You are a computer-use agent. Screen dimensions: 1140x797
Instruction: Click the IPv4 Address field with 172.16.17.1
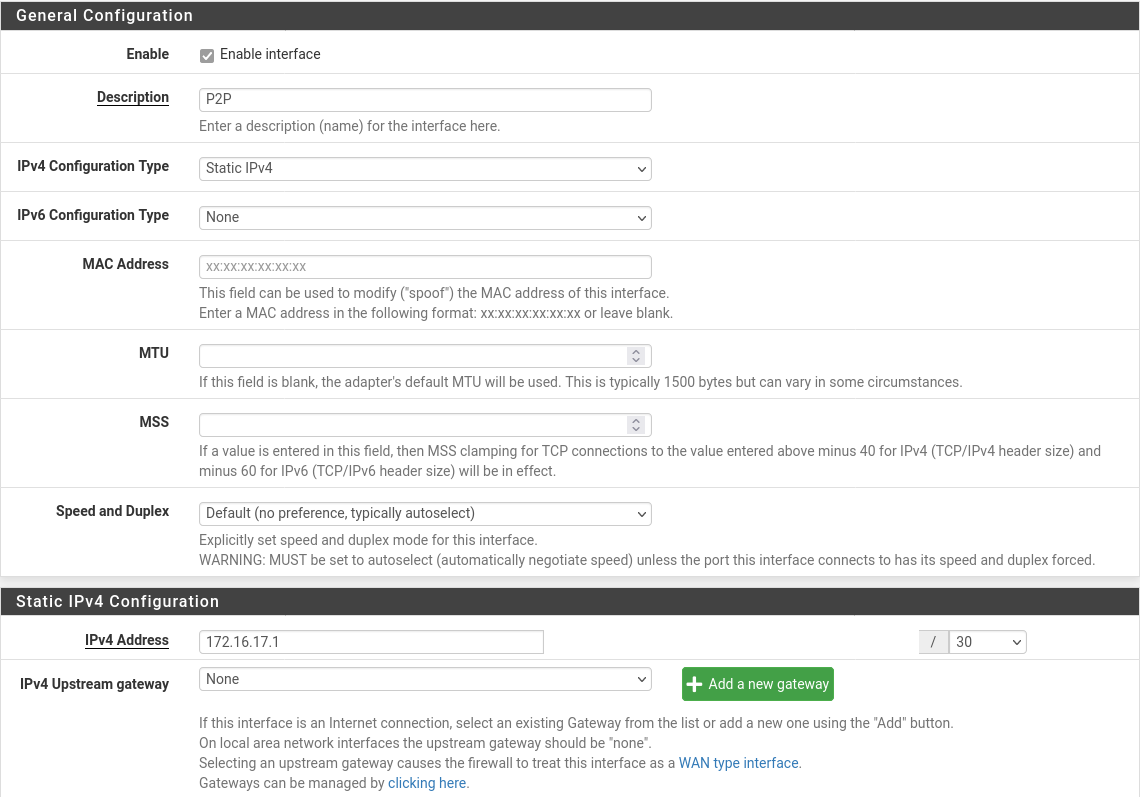pos(372,642)
